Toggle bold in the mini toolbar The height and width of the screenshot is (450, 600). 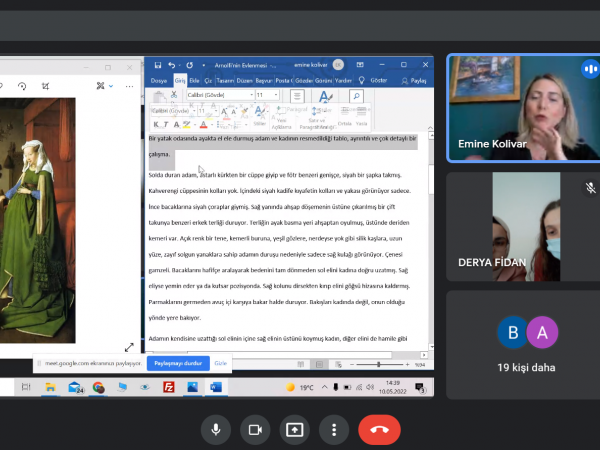[x=156, y=124]
